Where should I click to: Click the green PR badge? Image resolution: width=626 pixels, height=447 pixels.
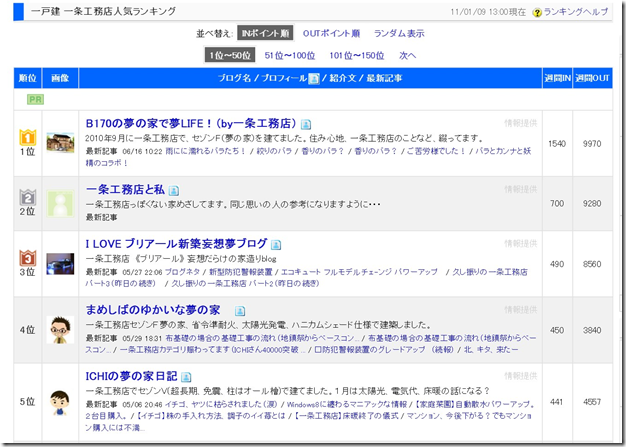[x=36, y=99]
